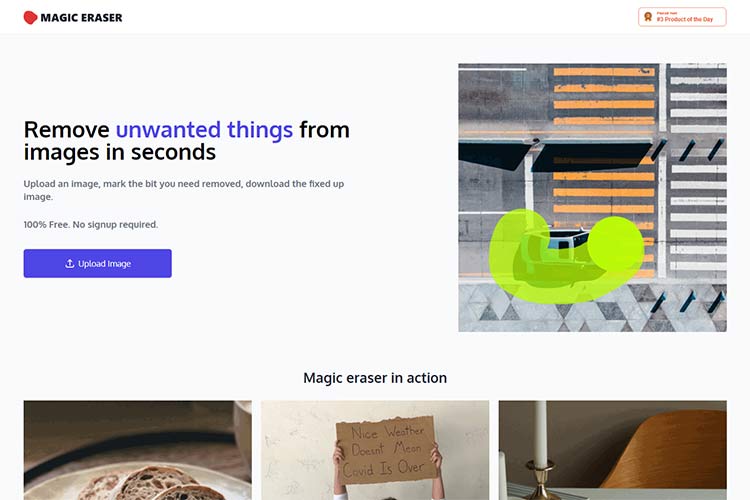750x500 pixels.
Task: Click the 'Nice Weather' handwritten text on the sign
Action: (387, 432)
